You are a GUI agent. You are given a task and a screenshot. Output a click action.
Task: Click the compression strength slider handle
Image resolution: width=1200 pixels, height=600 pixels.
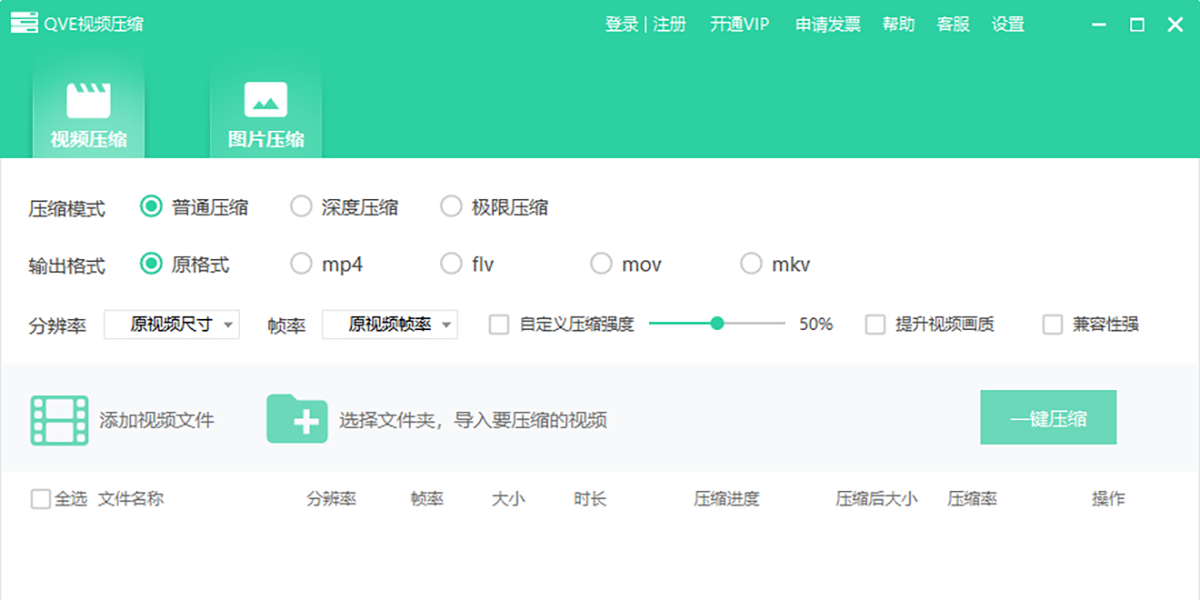(717, 323)
